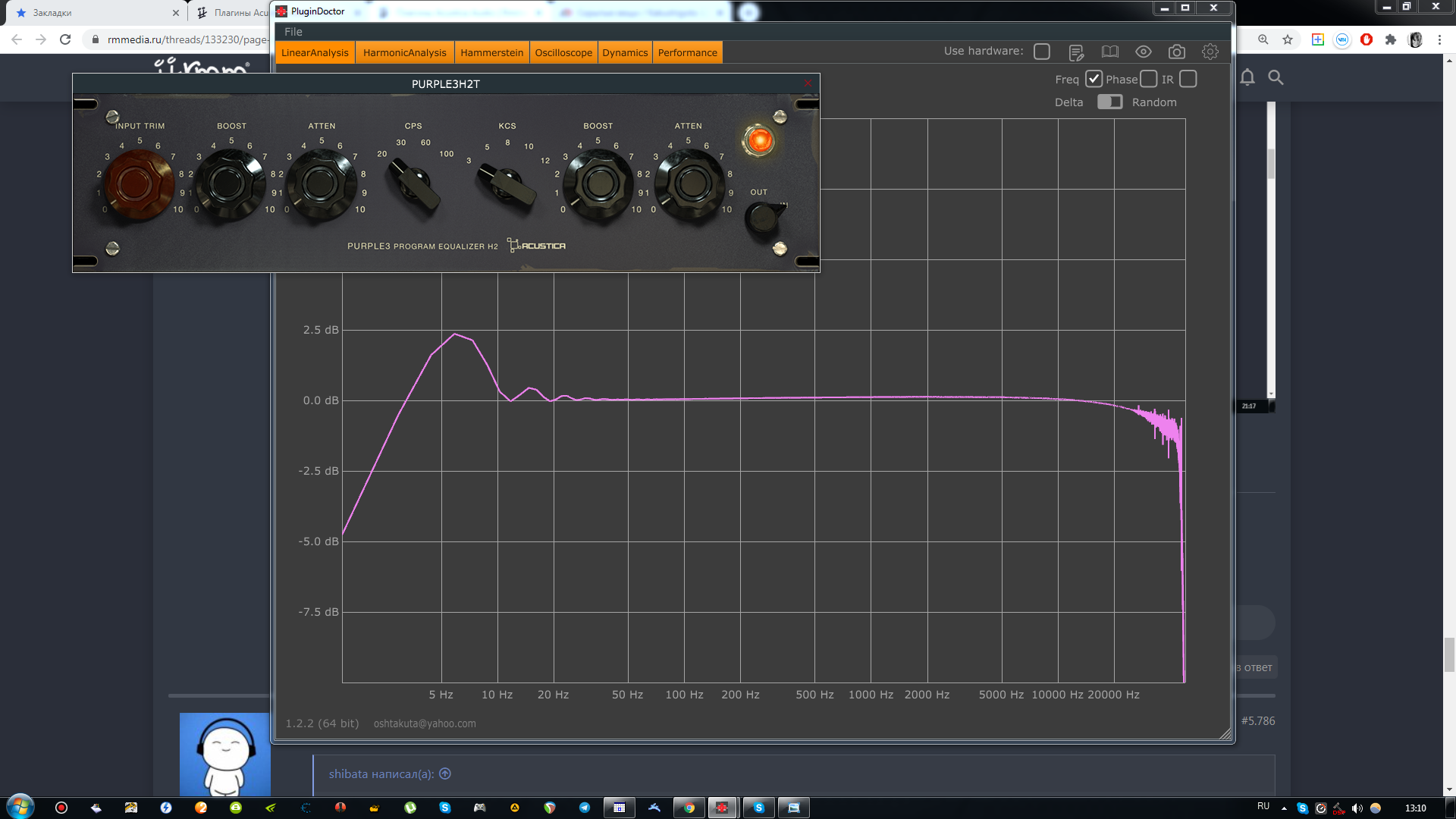1456x819 pixels.
Task: Open the Oscilloscope tab
Action: coord(563,52)
